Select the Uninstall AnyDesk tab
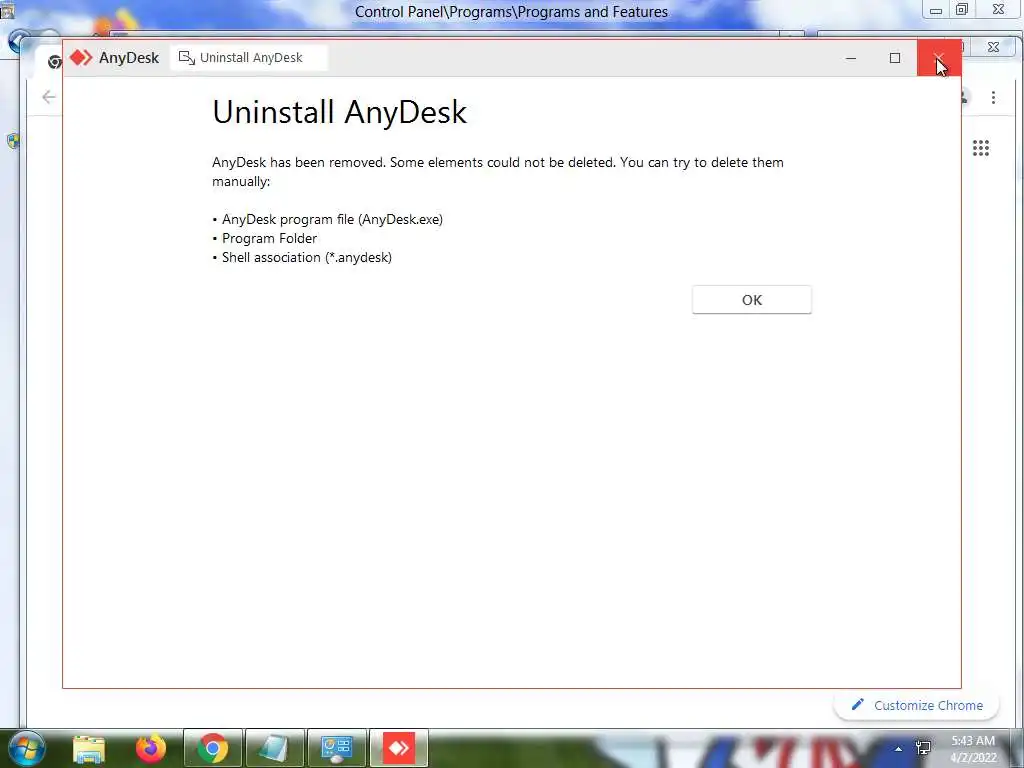 (249, 57)
